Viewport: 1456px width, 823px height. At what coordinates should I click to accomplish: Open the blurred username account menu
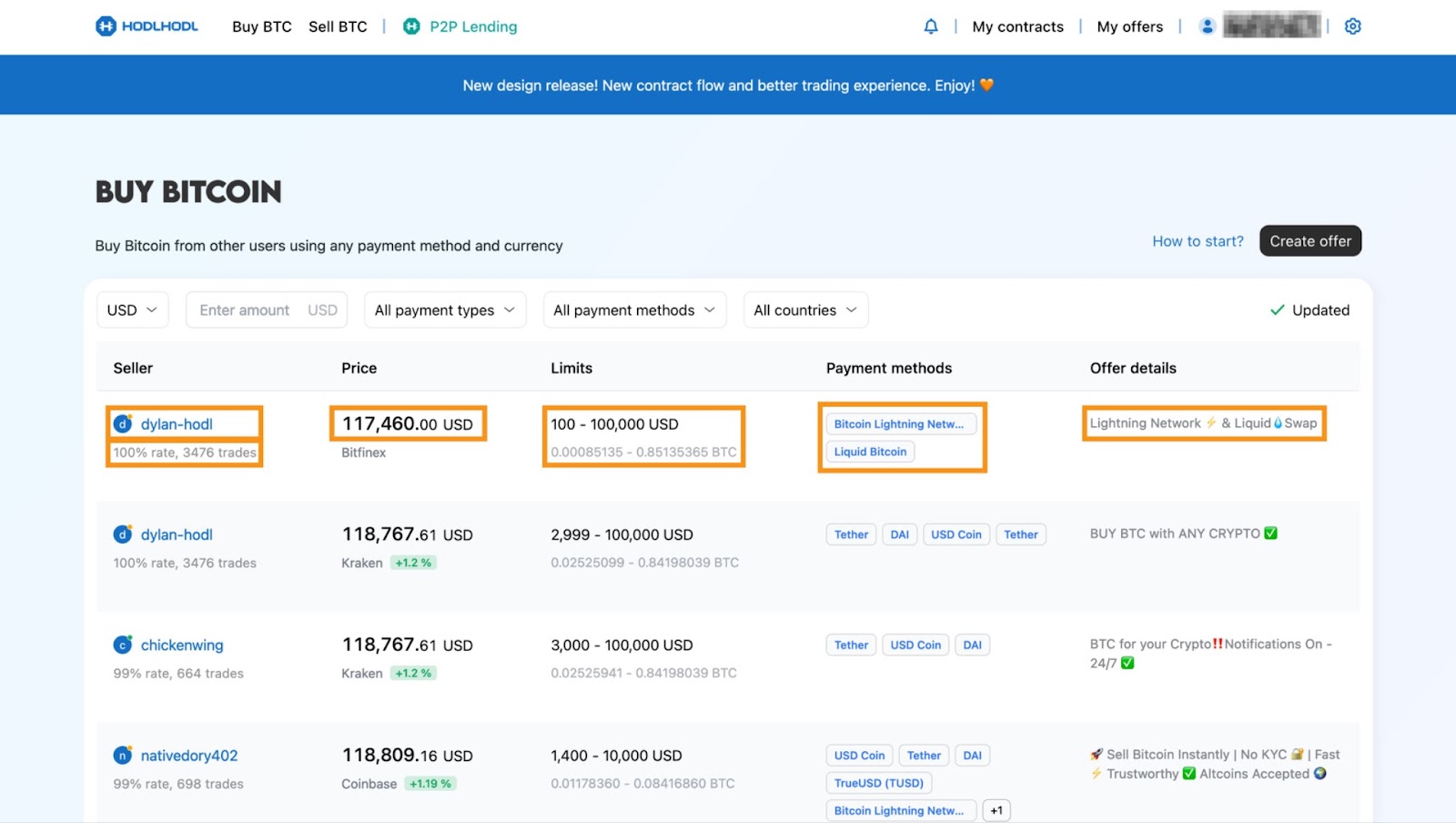point(1271,25)
